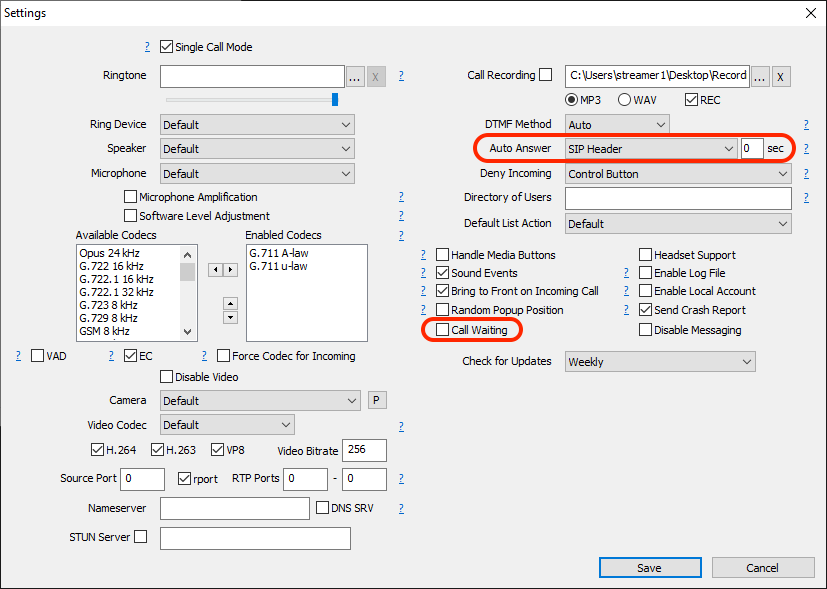The image size is (827, 589).
Task: Enable the Call Waiting checkbox
Action: click(443, 330)
